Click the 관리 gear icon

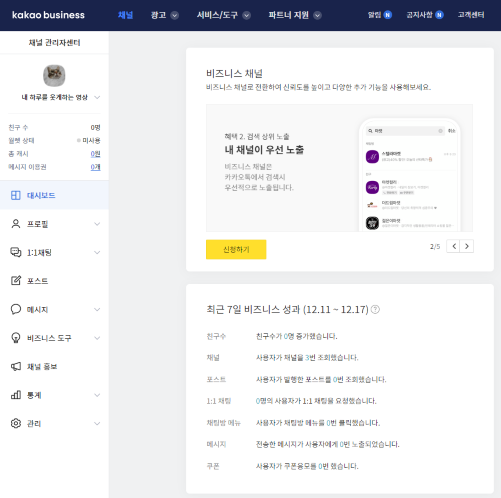[16, 423]
